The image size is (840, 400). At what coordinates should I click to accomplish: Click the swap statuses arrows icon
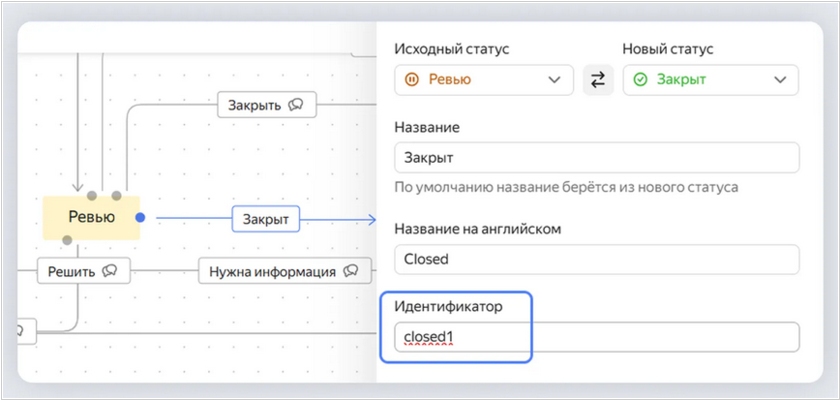point(598,80)
